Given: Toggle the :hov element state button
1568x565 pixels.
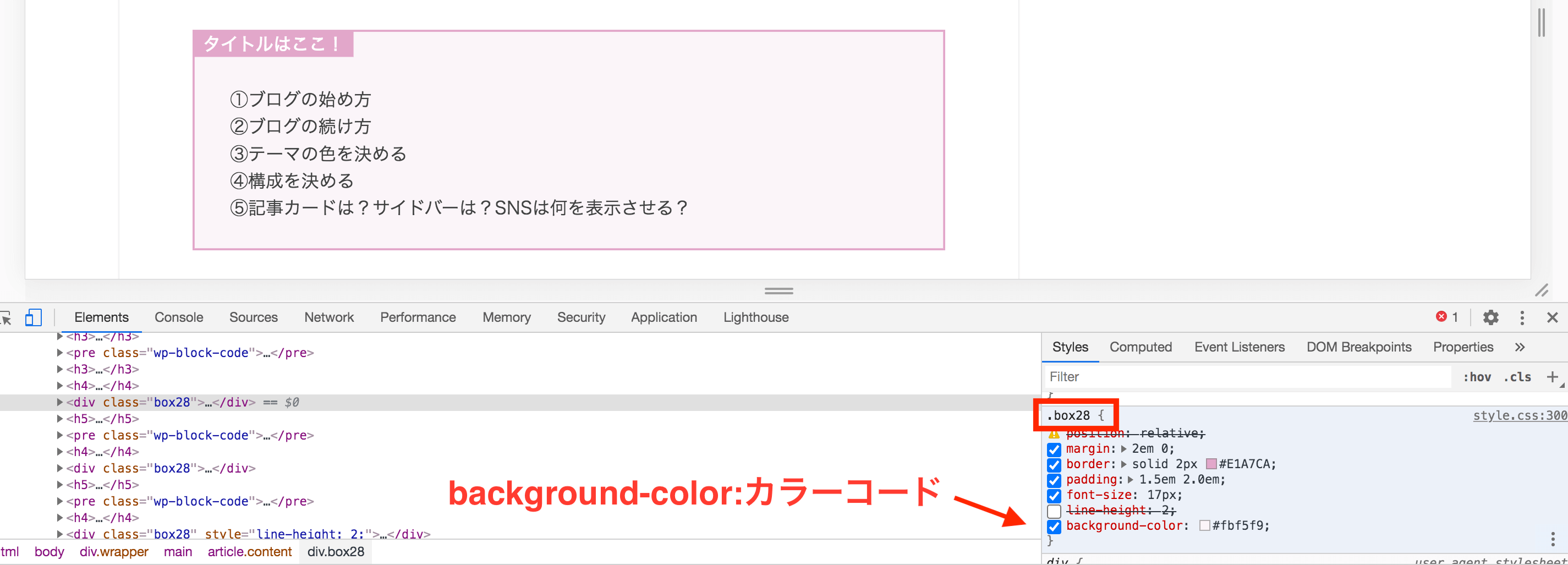Looking at the screenshot, I should (1476, 377).
